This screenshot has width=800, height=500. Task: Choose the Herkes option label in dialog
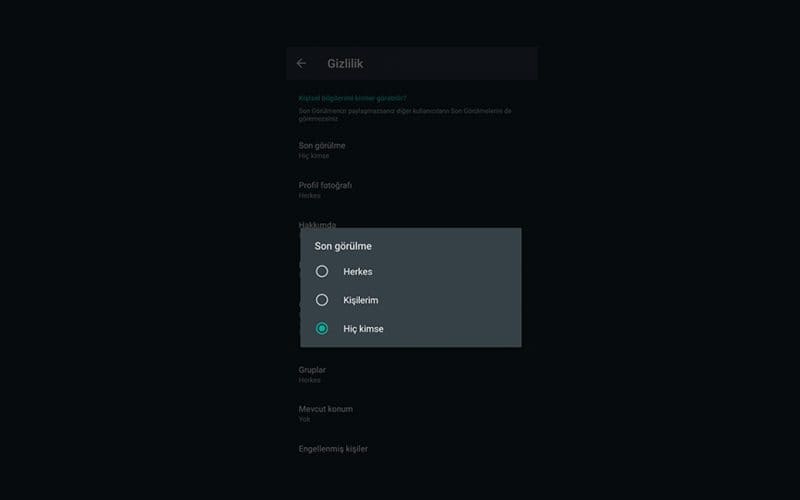click(x=357, y=271)
